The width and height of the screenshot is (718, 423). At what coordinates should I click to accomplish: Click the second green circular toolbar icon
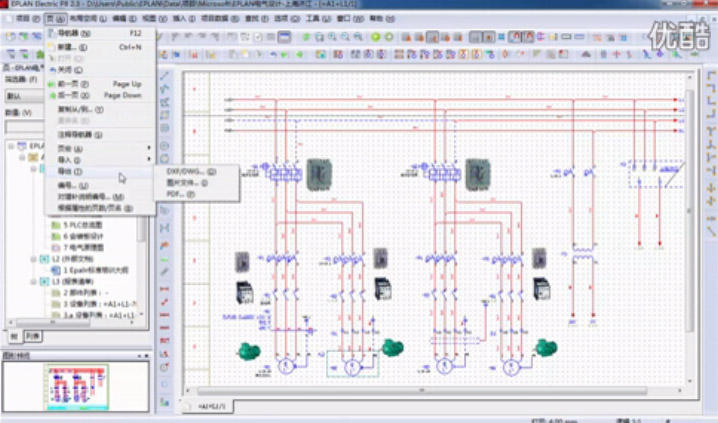coord(389,37)
